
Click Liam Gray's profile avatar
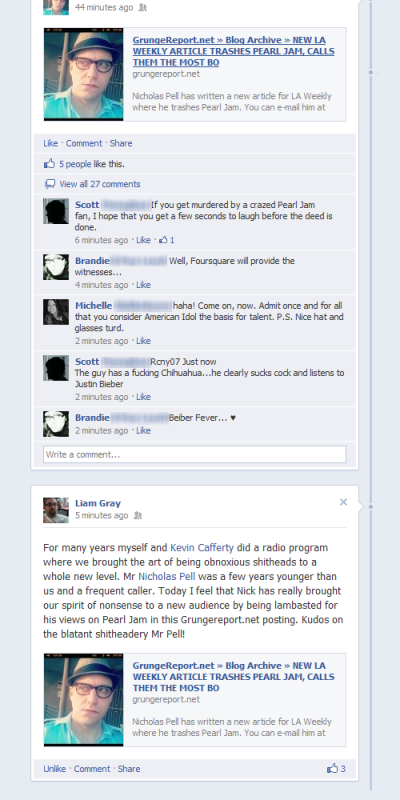56,510
